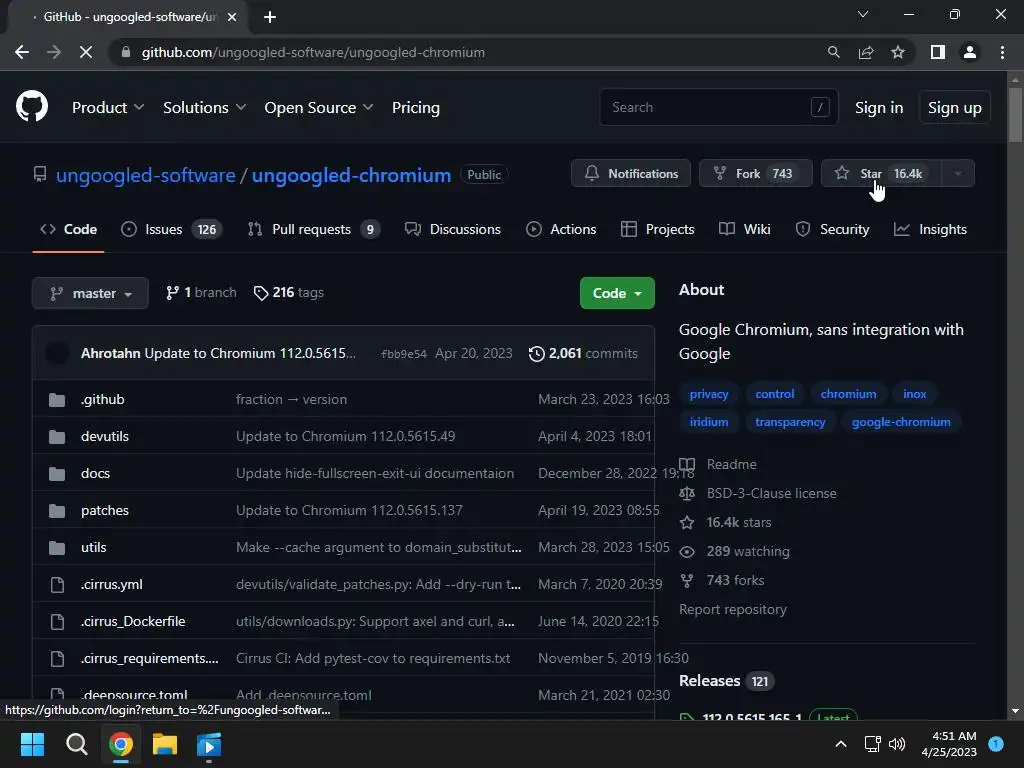Image resolution: width=1024 pixels, height=768 pixels.
Task: Switch to the Discussions tab
Action: click(453, 229)
